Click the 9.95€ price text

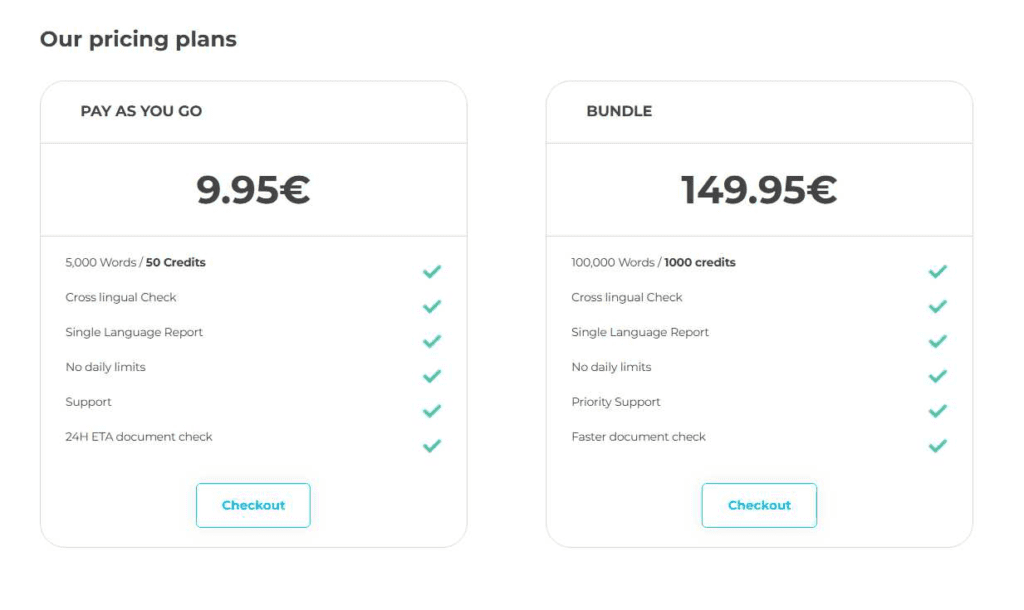tap(253, 187)
